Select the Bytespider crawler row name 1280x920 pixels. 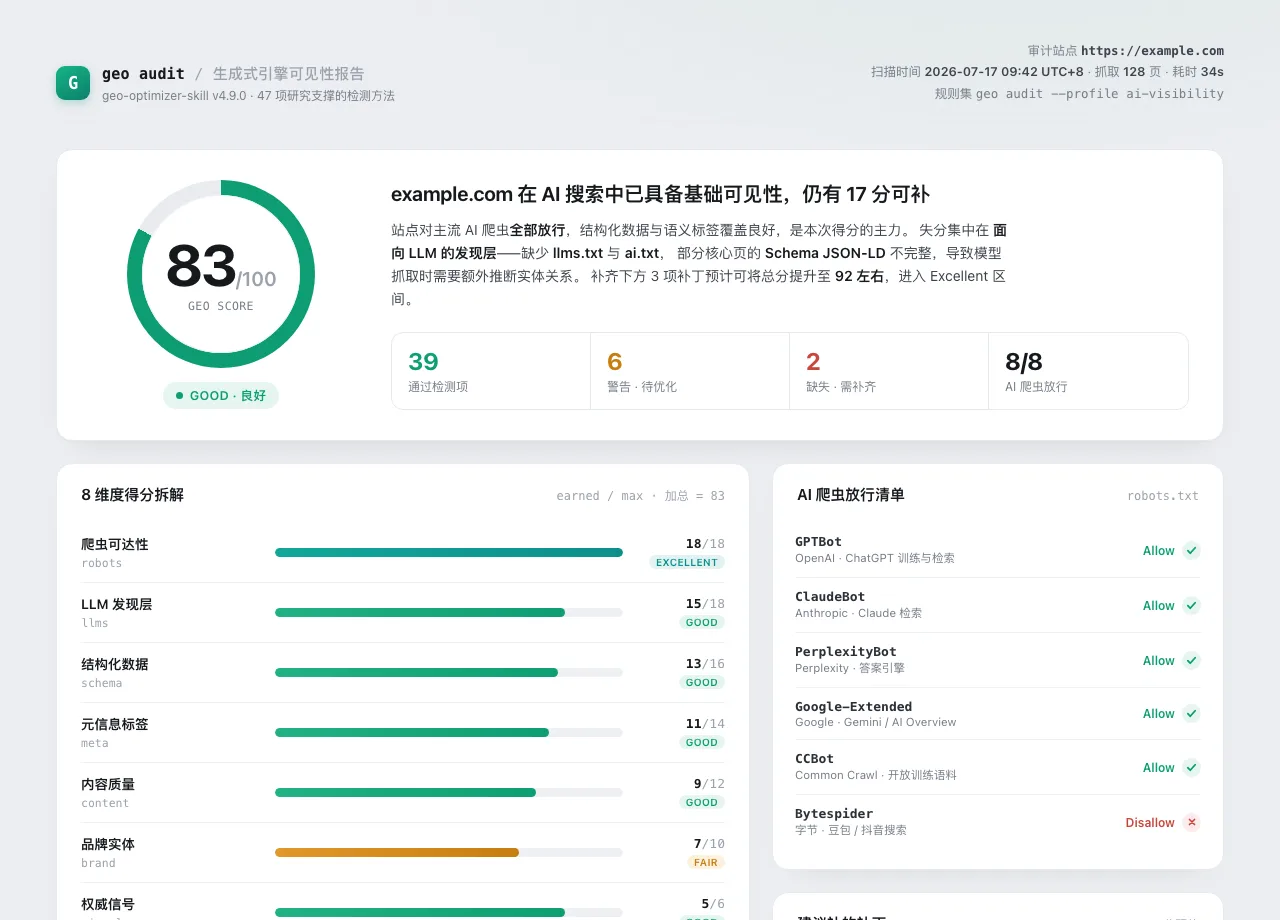834,813
